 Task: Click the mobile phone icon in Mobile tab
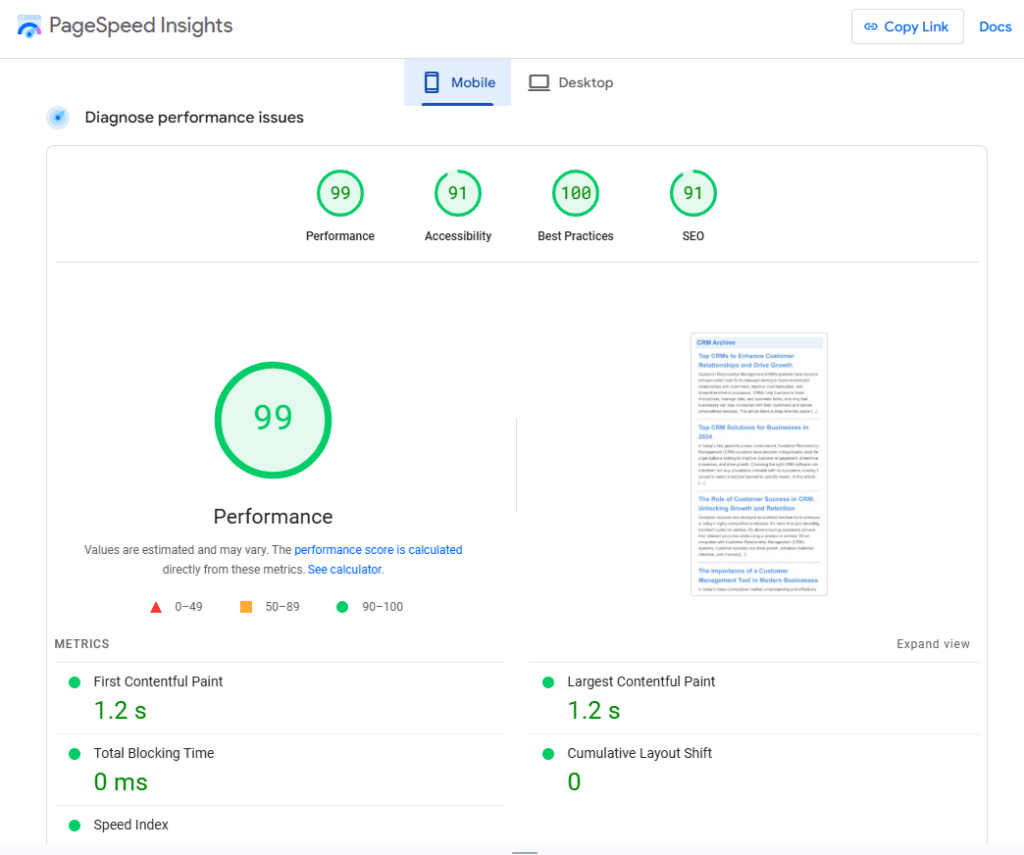click(x=432, y=82)
